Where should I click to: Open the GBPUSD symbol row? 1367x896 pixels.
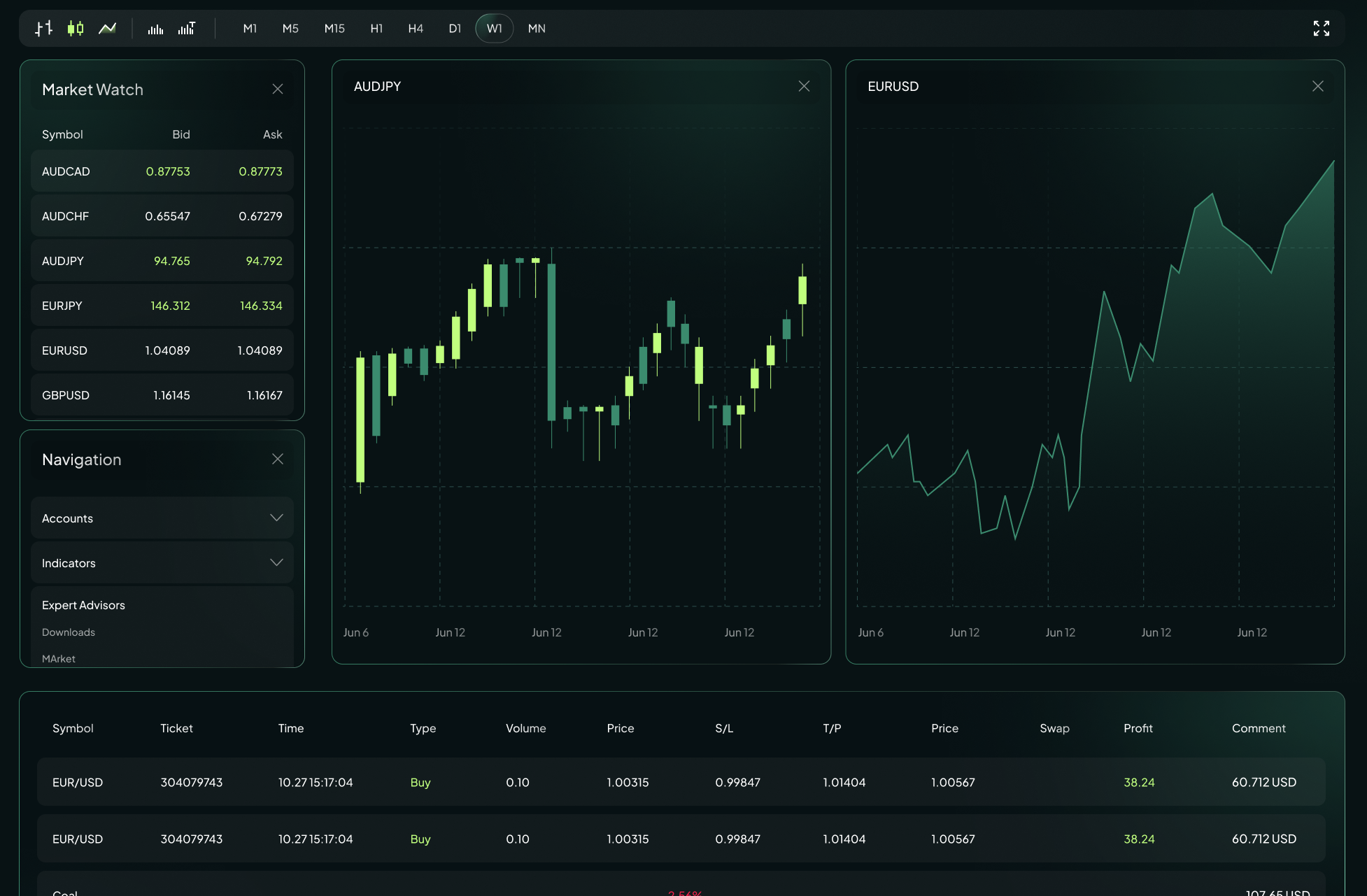pos(162,394)
